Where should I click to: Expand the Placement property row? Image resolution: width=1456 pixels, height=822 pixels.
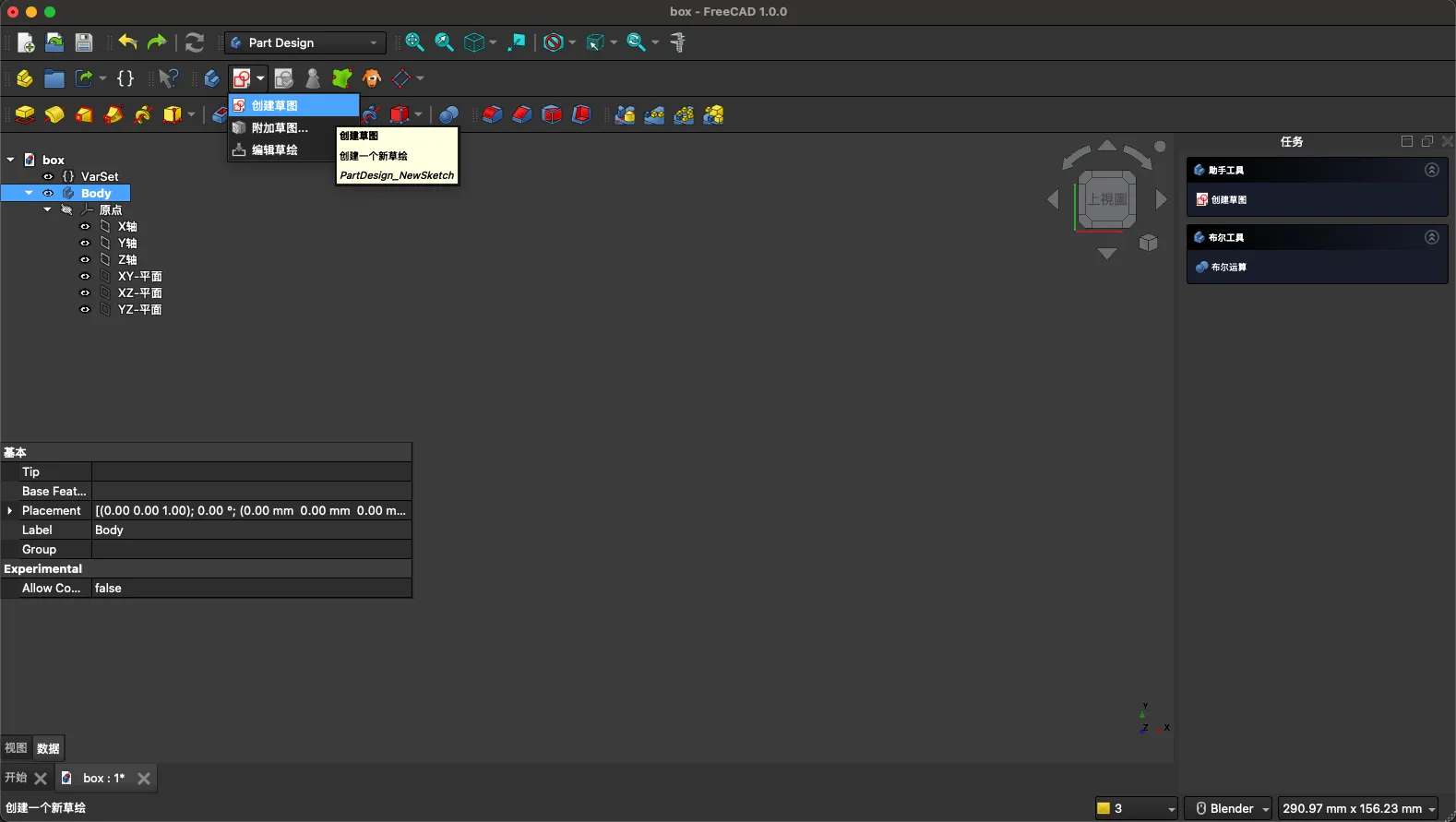tap(10, 510)
